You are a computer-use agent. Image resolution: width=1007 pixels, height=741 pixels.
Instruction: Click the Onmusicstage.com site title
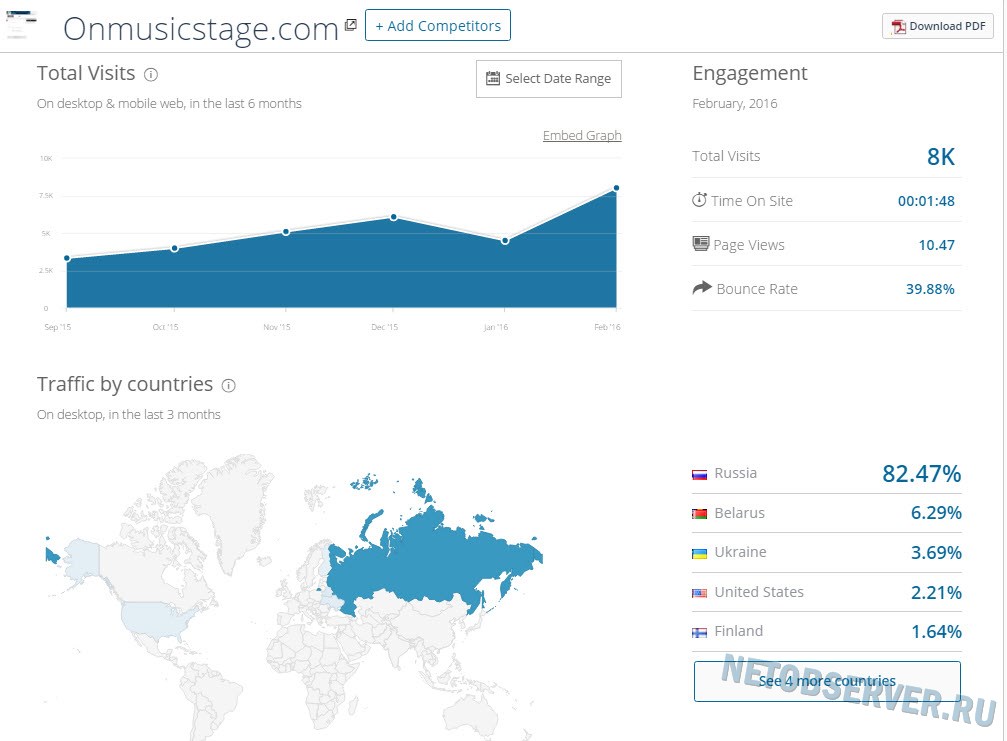(x=200, y=28)
